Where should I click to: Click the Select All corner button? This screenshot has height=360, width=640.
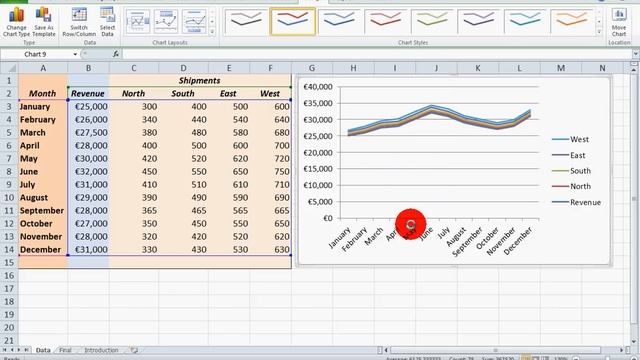(9, 68)
